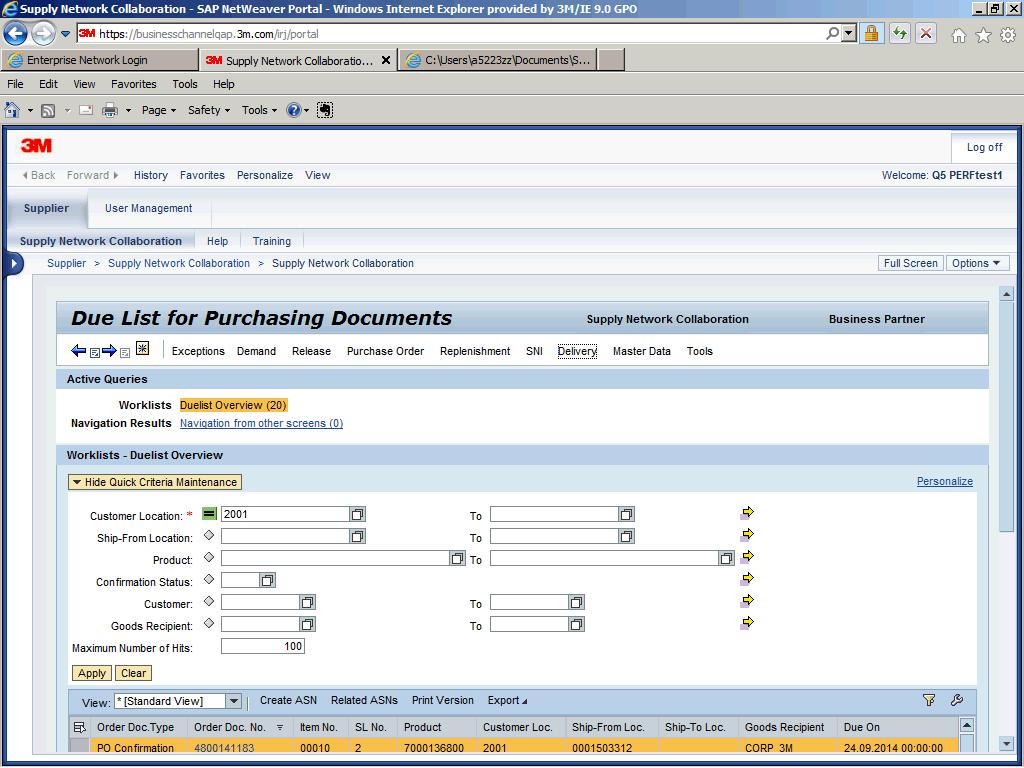1024x768 pixels.
Task: Click multiple selection arrow for Customer Location
Action: point(747,513)
